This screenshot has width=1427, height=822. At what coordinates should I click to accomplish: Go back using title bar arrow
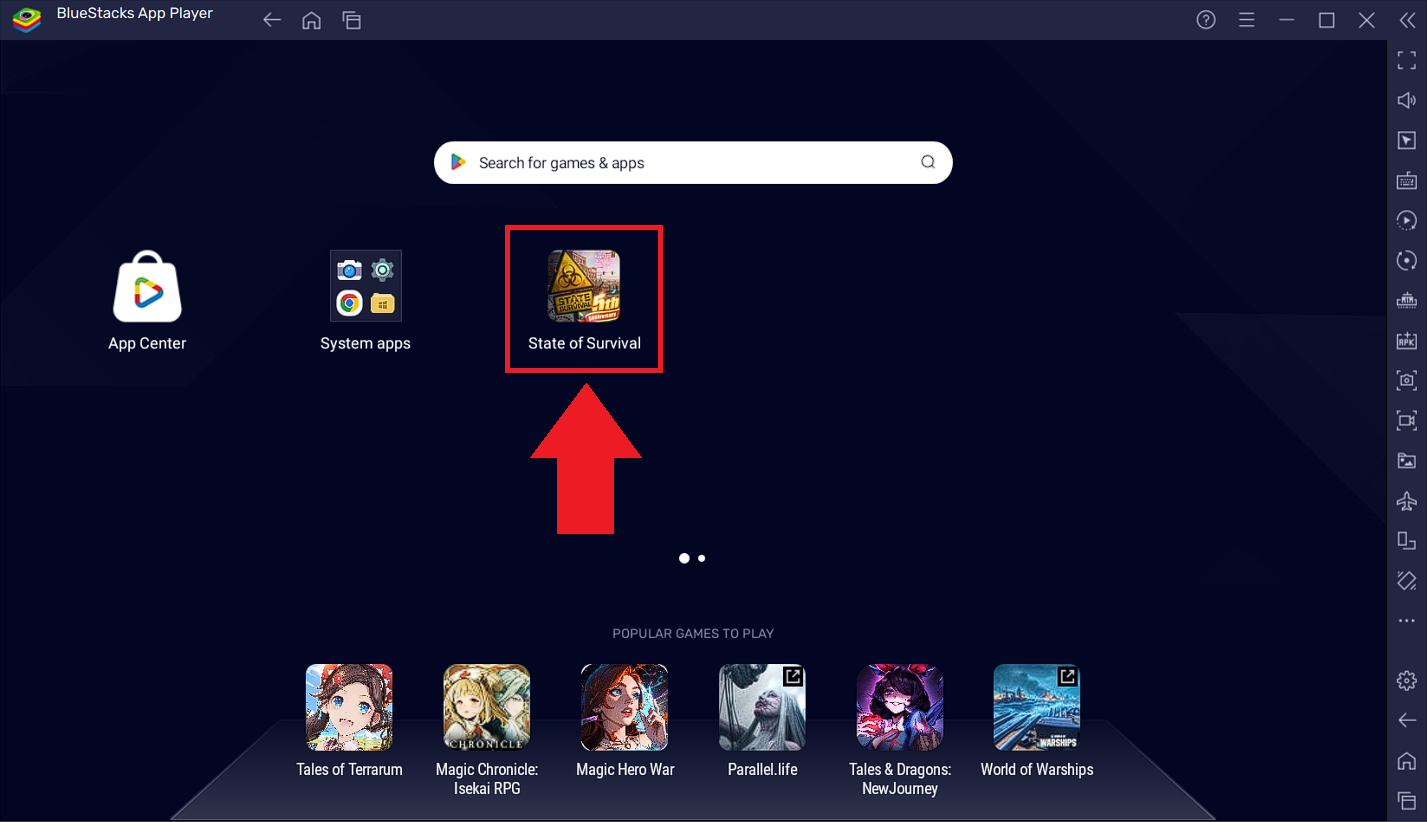click(272, 20)
